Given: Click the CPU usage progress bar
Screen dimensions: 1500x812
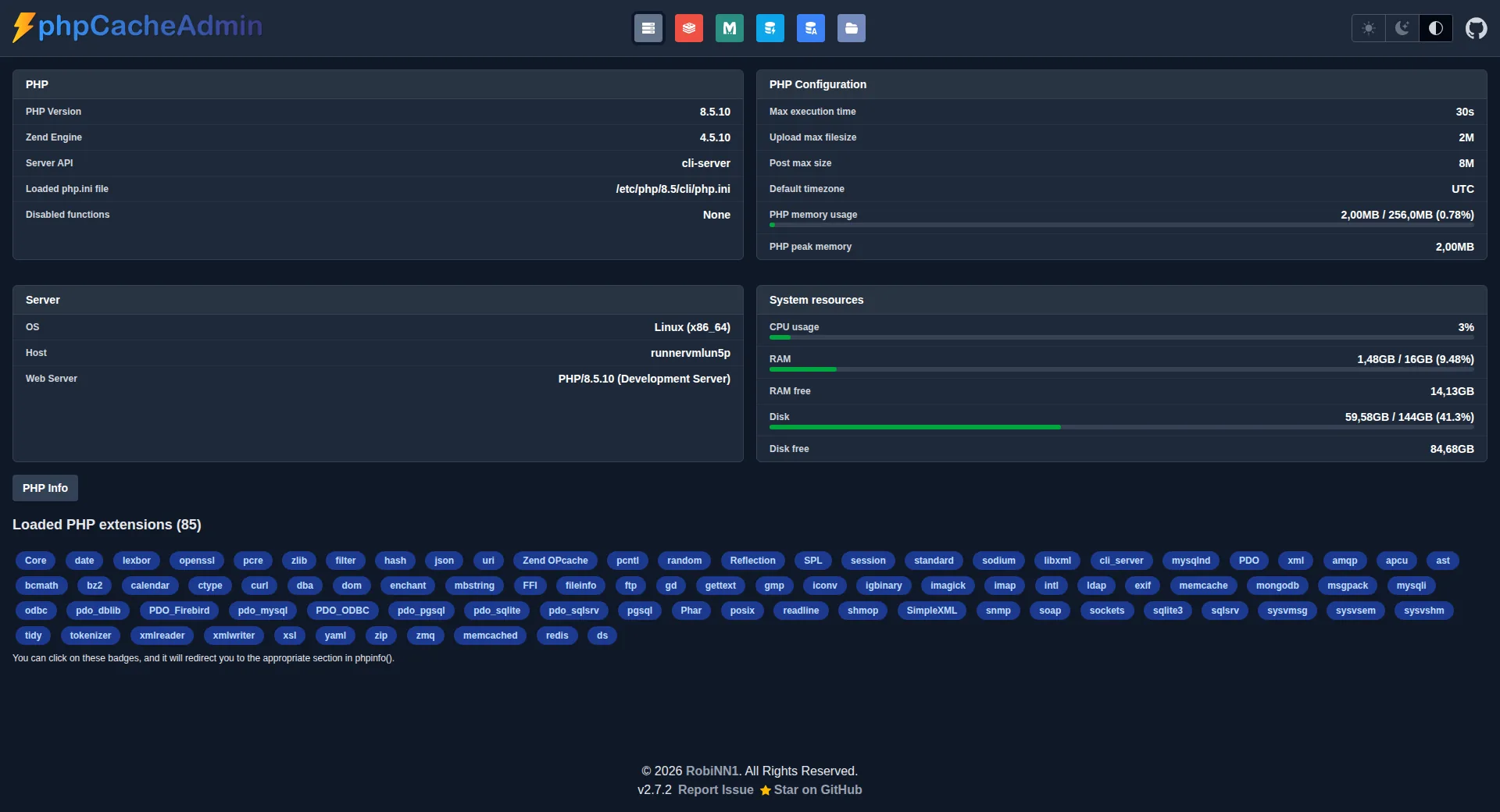Looking at the screenshot, I should pyautogui.click(x=1121, y=337).
